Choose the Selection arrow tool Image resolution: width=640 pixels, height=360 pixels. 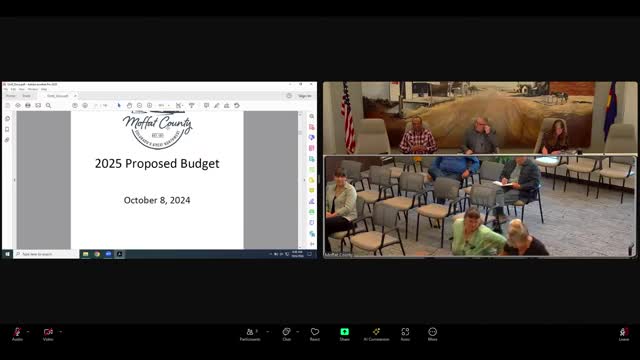point(119,106)
